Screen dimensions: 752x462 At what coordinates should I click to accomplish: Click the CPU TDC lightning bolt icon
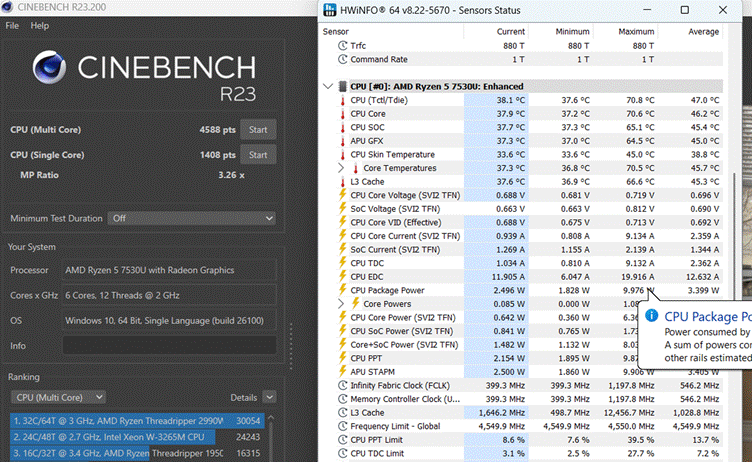(342, 263)
